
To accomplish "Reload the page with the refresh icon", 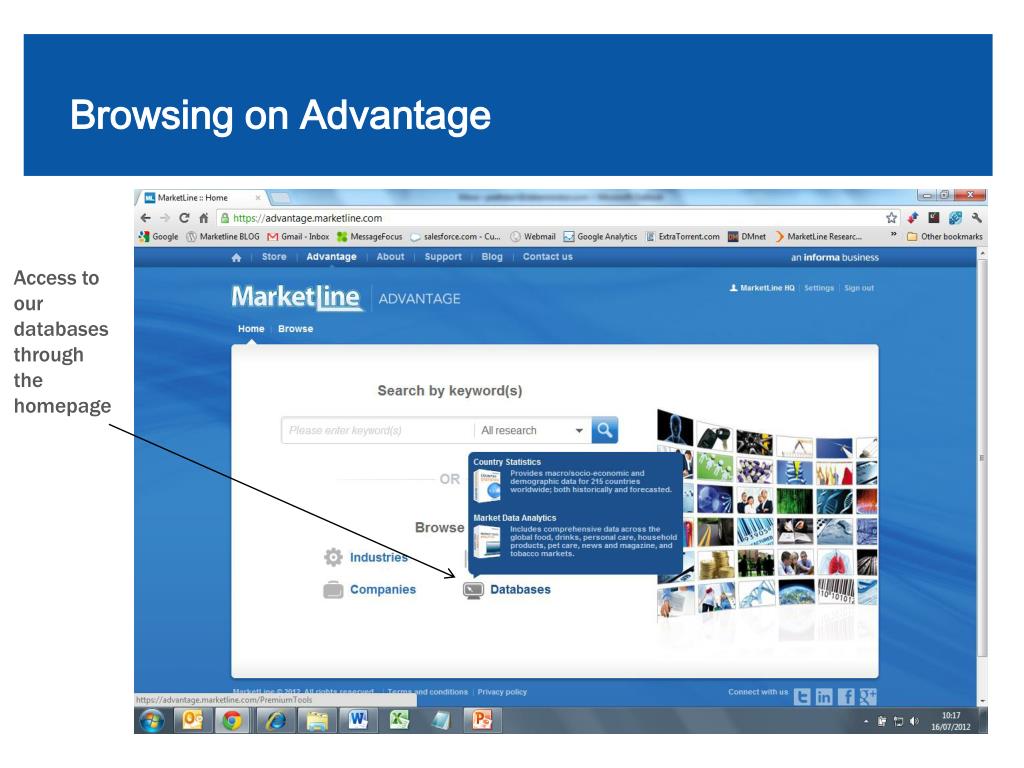I will click(184, 218).
